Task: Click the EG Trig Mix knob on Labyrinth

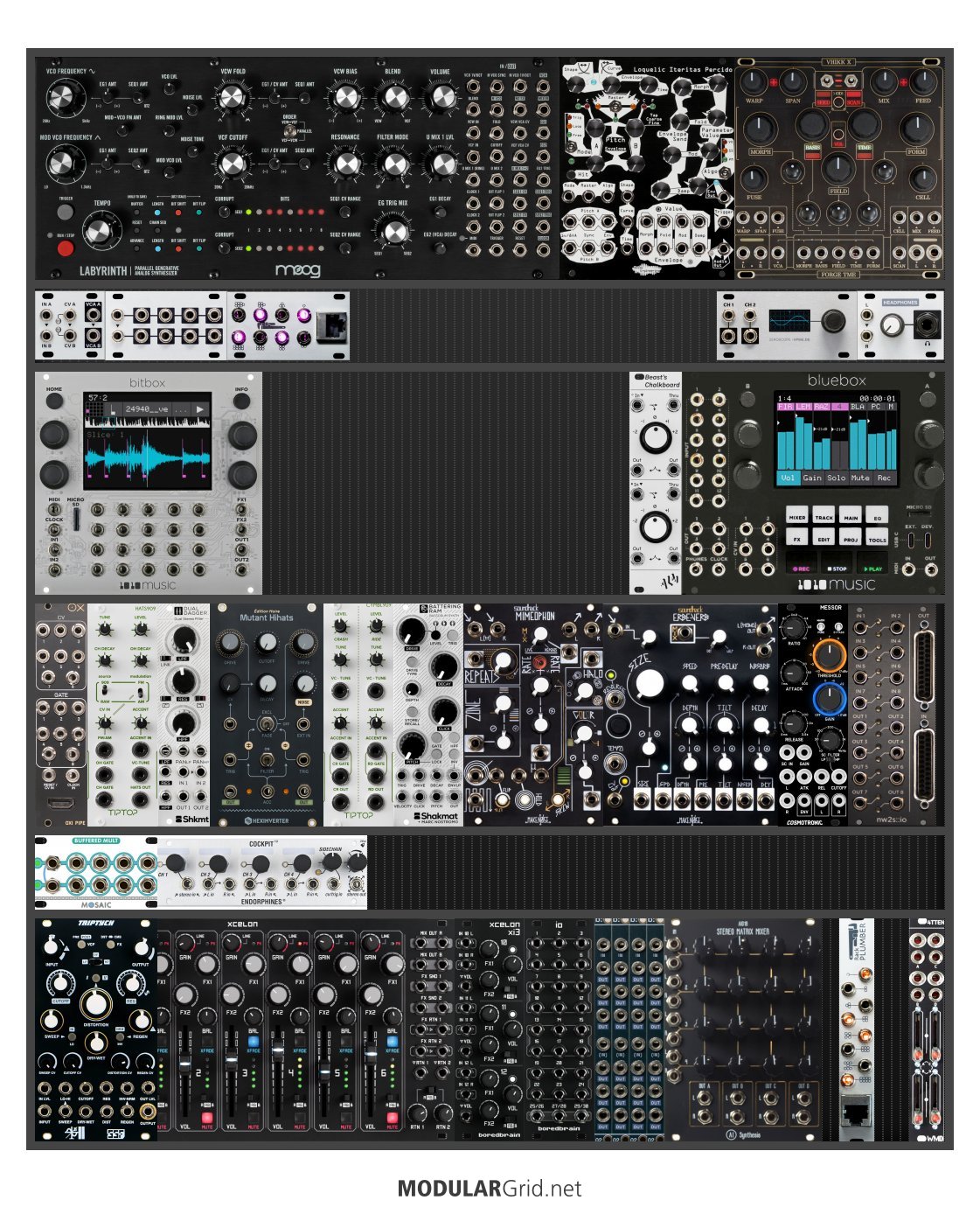Action: click(393, 231)
